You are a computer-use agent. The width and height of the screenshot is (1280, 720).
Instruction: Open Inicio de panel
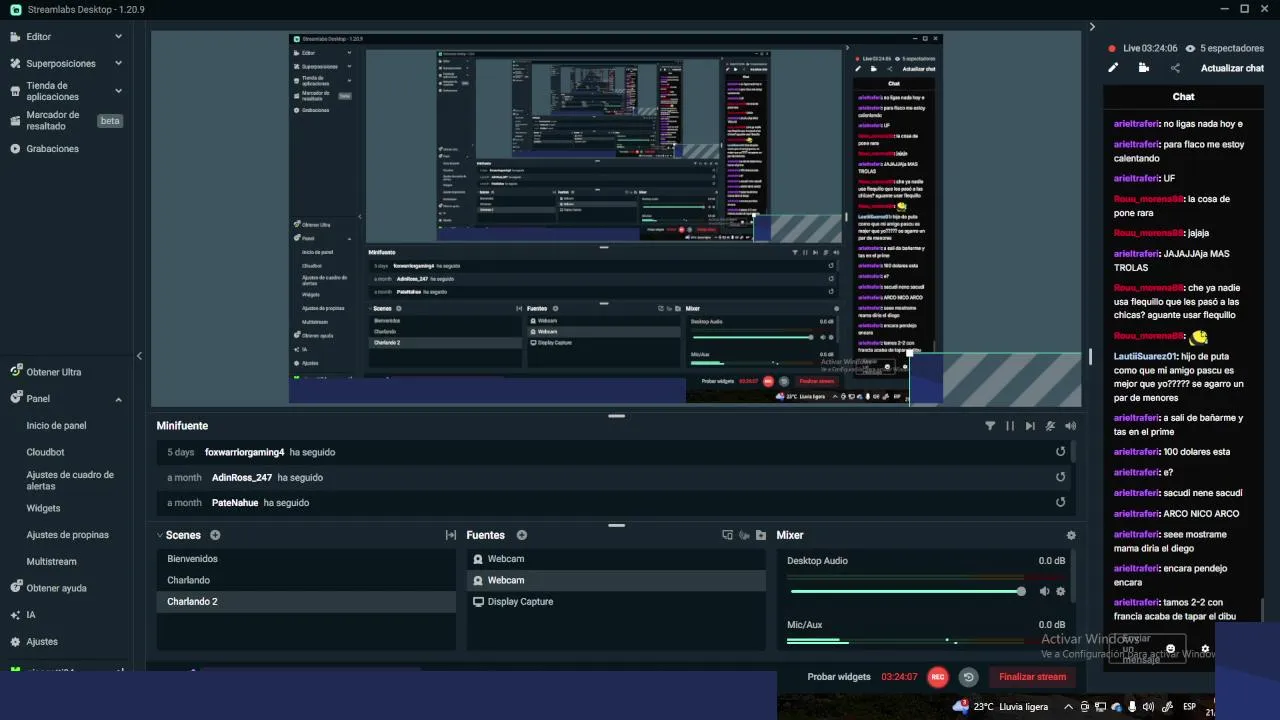pyautogui.click(x=56, y=426)
